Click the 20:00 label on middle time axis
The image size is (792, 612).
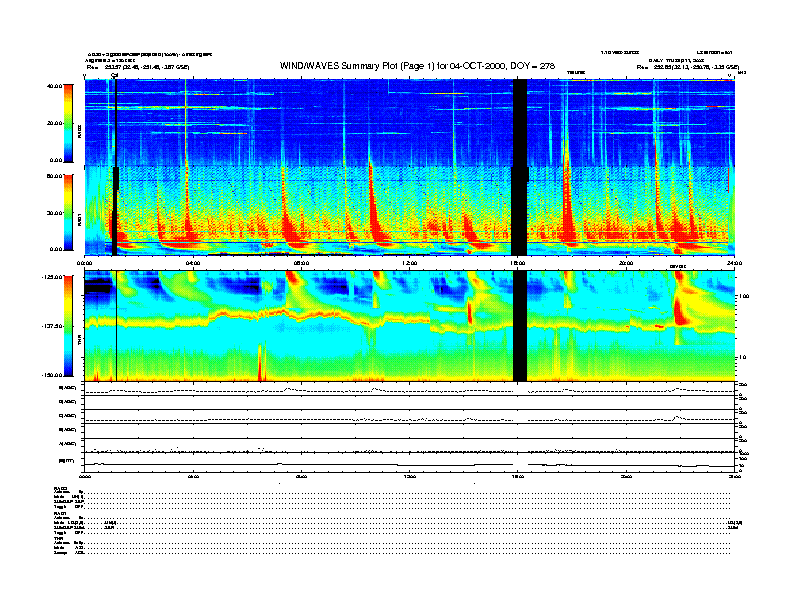click(x=627, y=263)
